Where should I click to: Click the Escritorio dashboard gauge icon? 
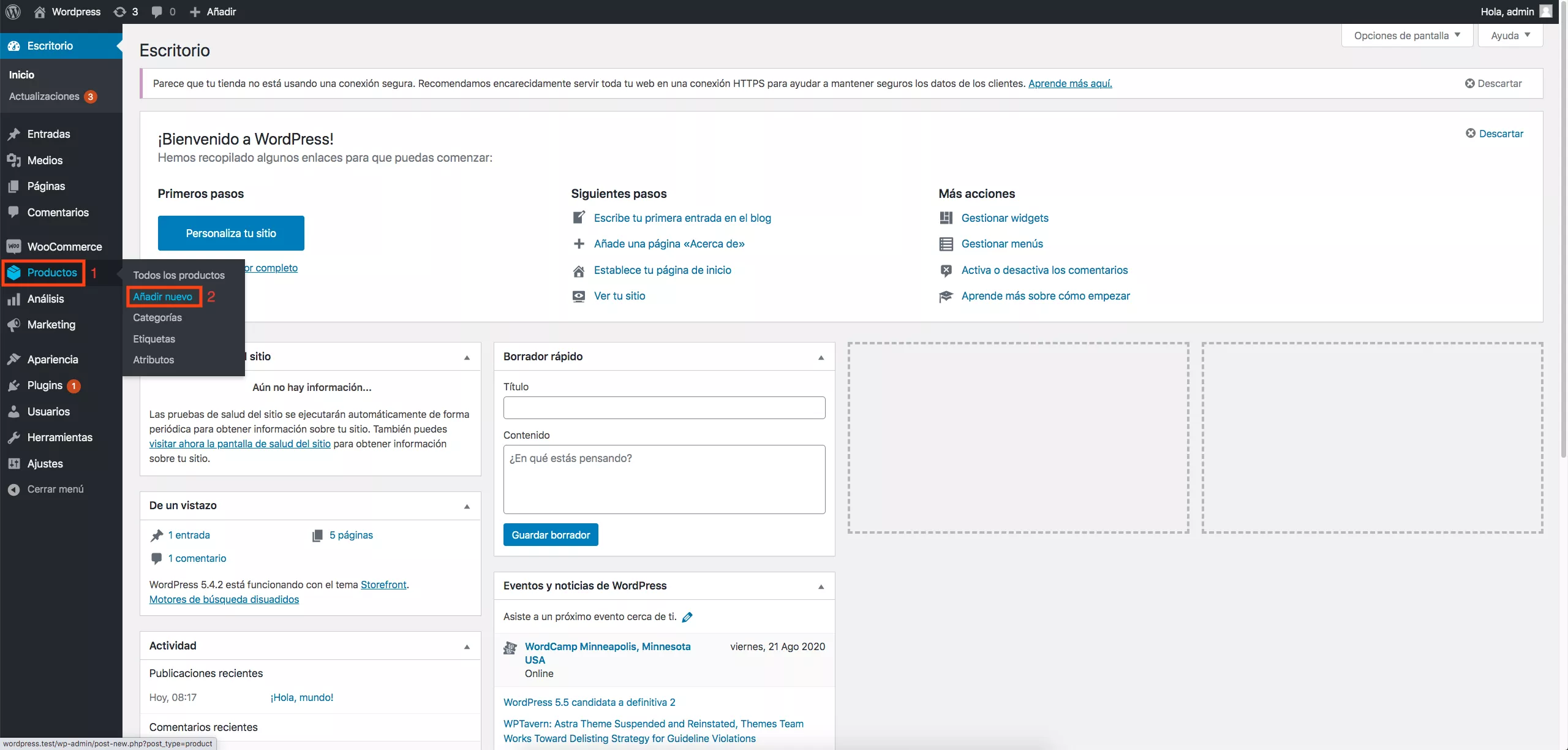click(x=13, y=46)
